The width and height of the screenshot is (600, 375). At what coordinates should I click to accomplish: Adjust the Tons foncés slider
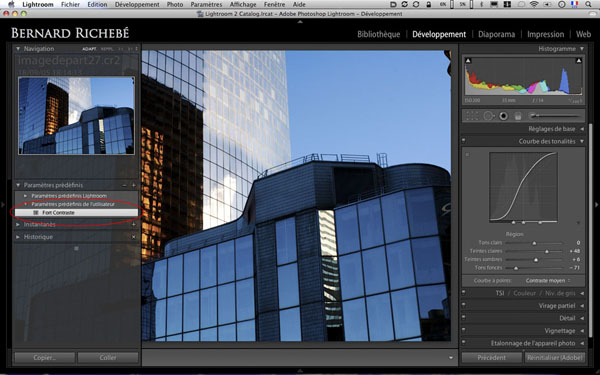(534, 268)
